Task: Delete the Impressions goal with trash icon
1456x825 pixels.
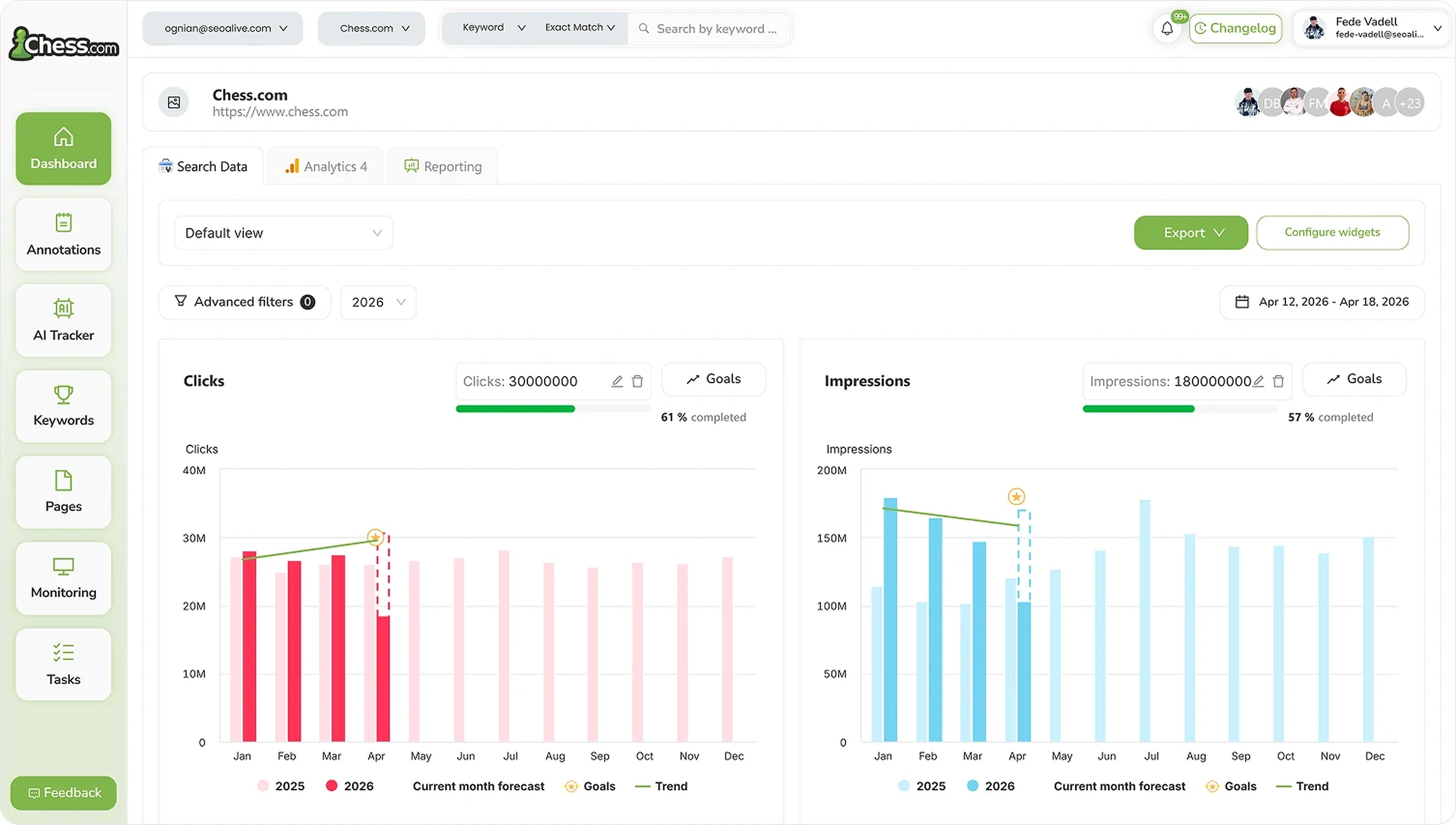Action: (x=1278, y=382)
